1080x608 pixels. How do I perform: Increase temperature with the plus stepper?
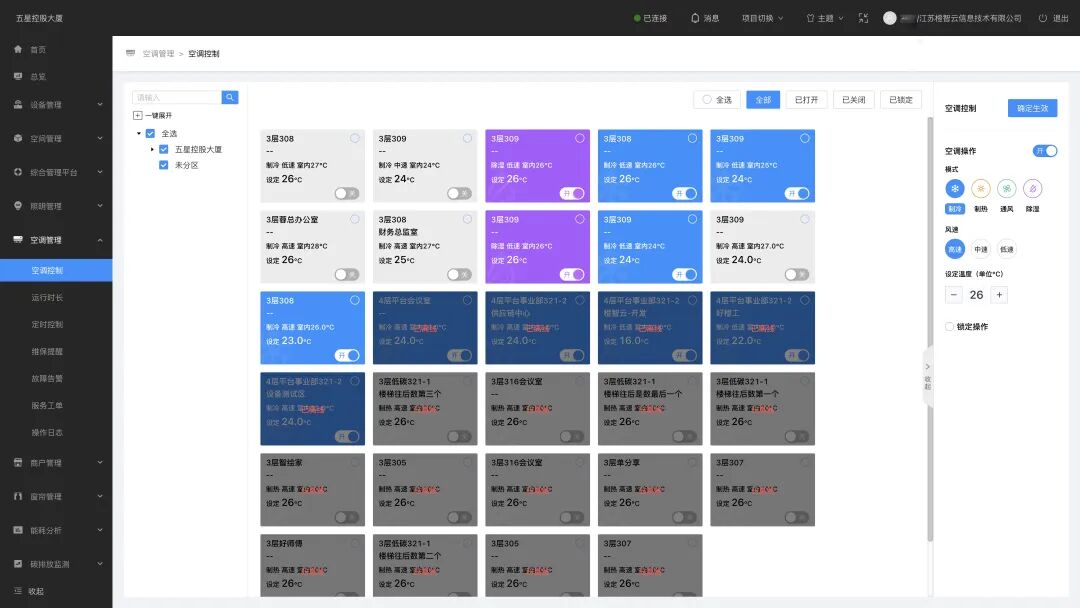coord(1000,294)
